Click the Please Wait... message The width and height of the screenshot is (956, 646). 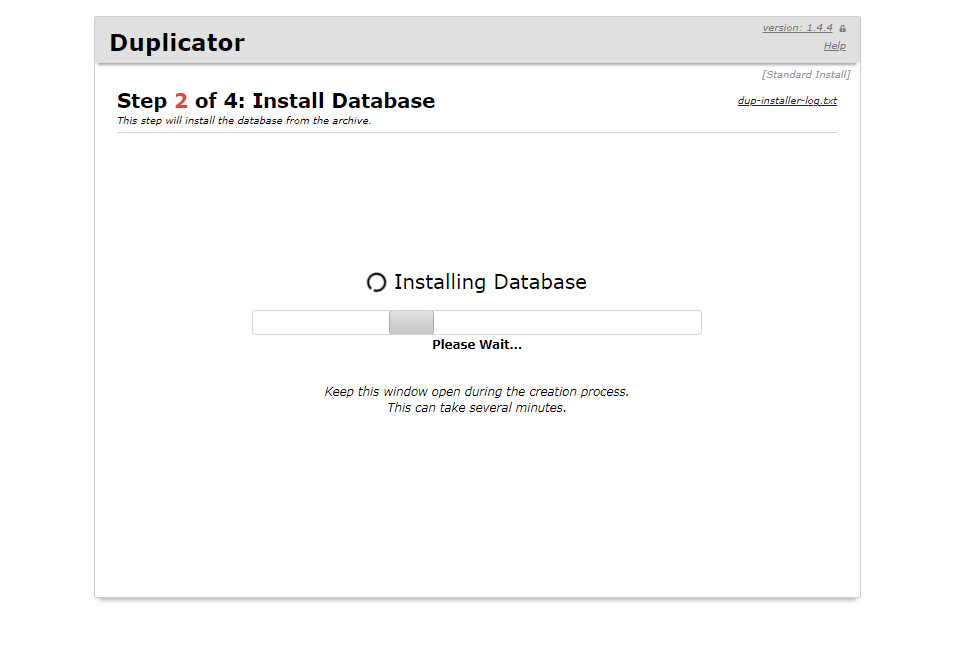click(477, 345)
